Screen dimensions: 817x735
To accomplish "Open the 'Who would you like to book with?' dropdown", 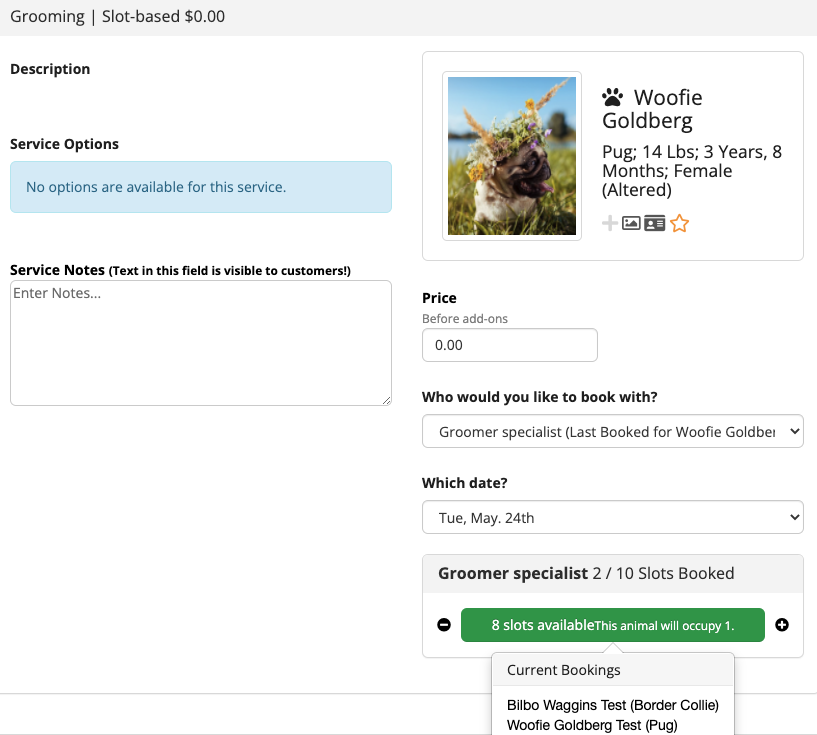I will tap(613, 431).
